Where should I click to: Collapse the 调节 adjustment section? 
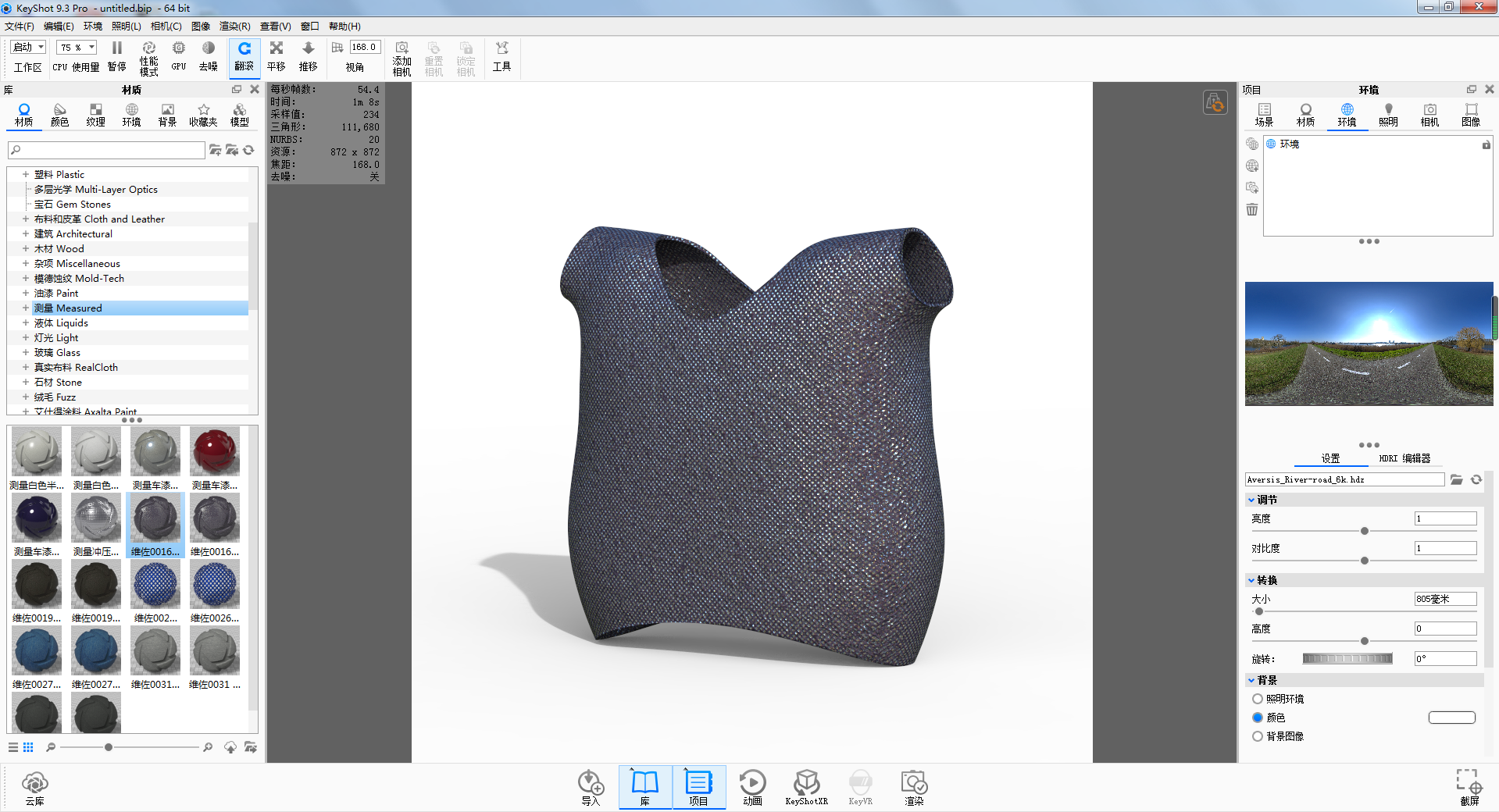(1251, 500)
